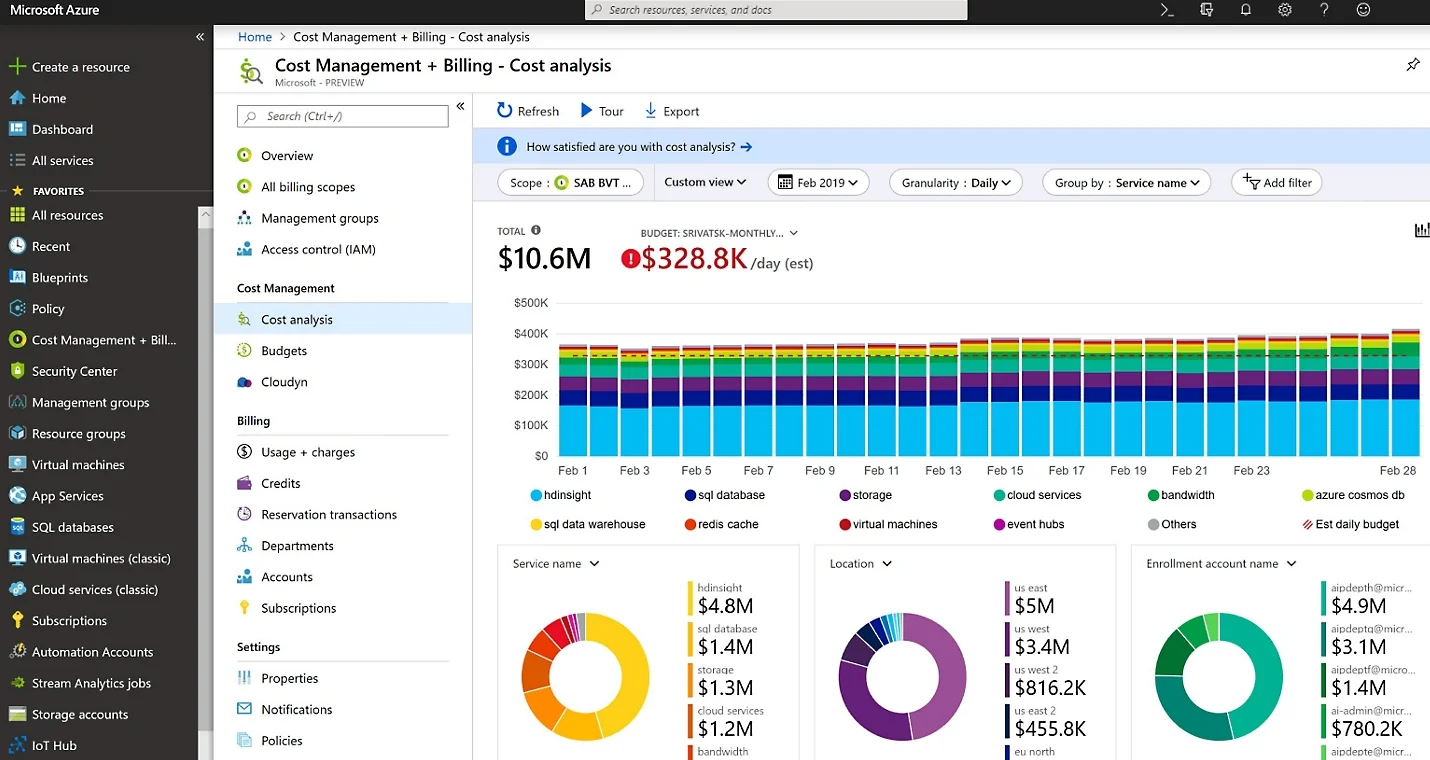Open the Budgets icon in Cost Management
The width and height of the screenshot is (1430, 760).
(244, 351)
